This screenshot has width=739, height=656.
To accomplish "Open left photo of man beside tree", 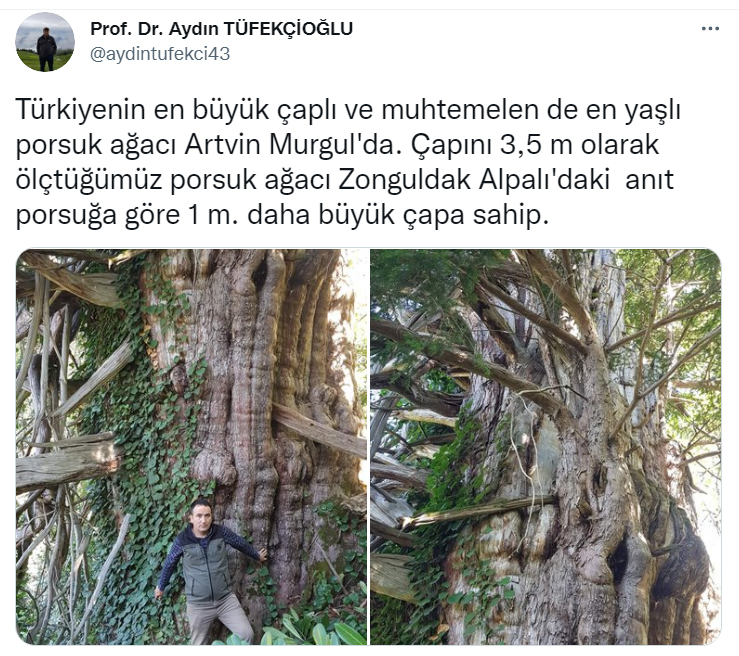I will click(x=191, y=447).
